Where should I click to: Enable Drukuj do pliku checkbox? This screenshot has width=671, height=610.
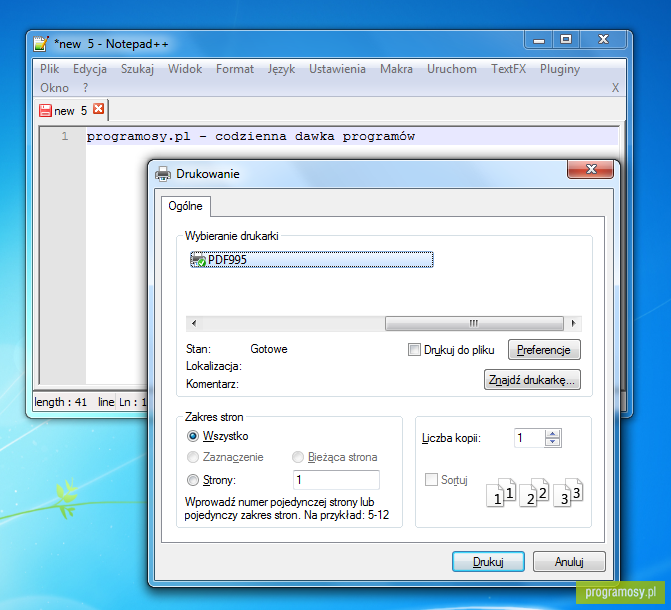tap(414, 350)
